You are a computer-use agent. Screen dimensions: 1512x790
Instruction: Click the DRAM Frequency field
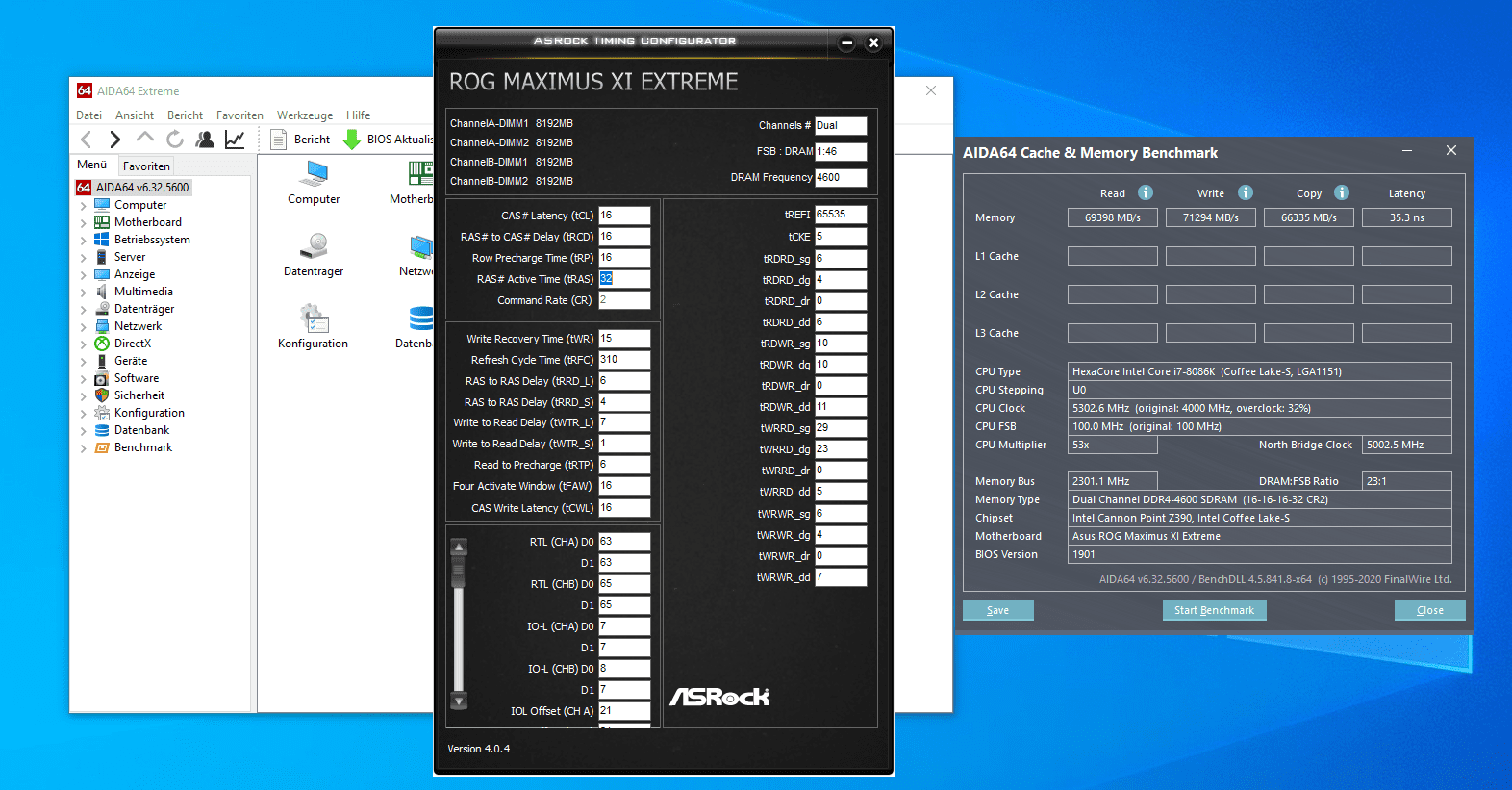(841, 178)
